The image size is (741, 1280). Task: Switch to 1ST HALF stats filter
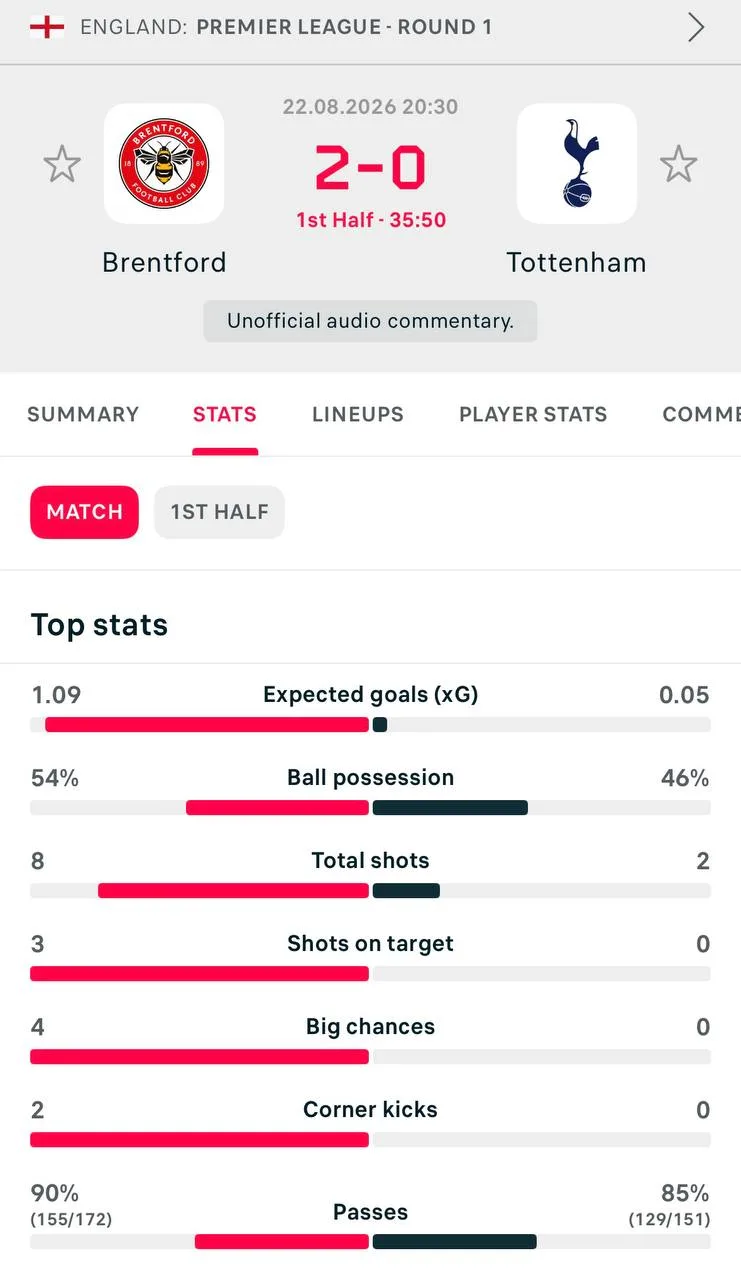point(219,512)
